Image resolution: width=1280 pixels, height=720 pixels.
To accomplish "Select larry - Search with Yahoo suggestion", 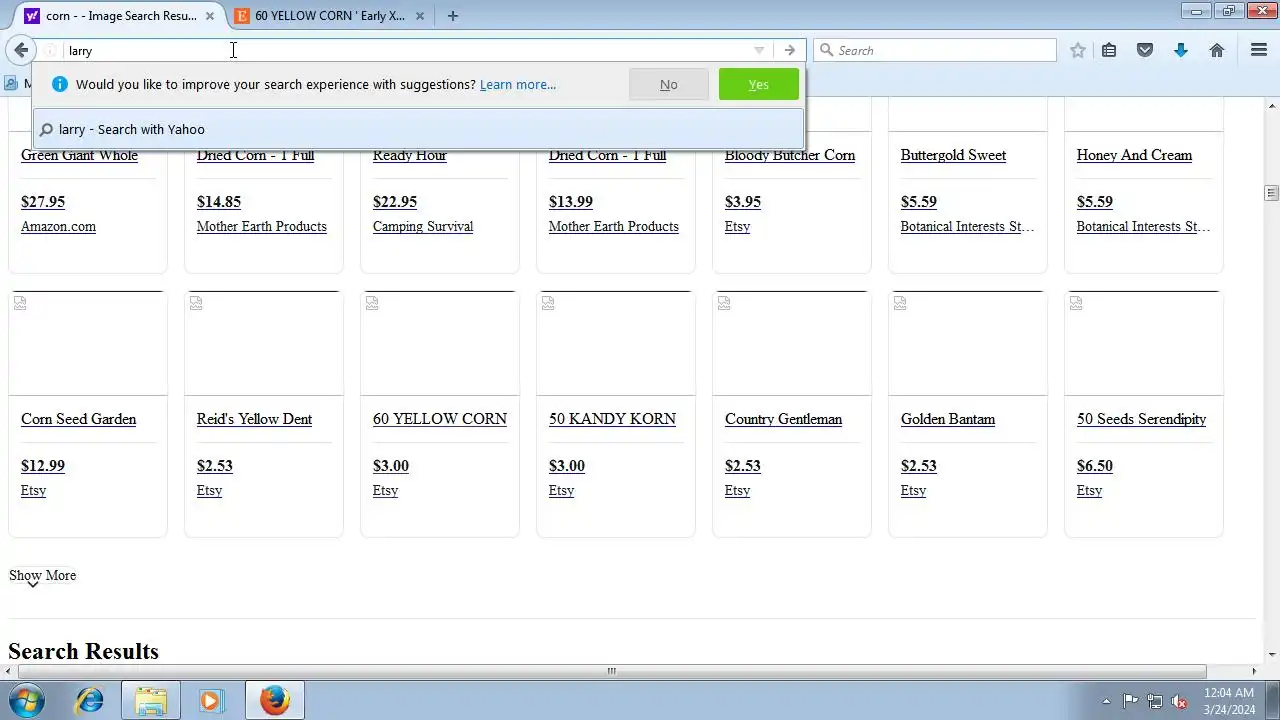I will point(418,129).
